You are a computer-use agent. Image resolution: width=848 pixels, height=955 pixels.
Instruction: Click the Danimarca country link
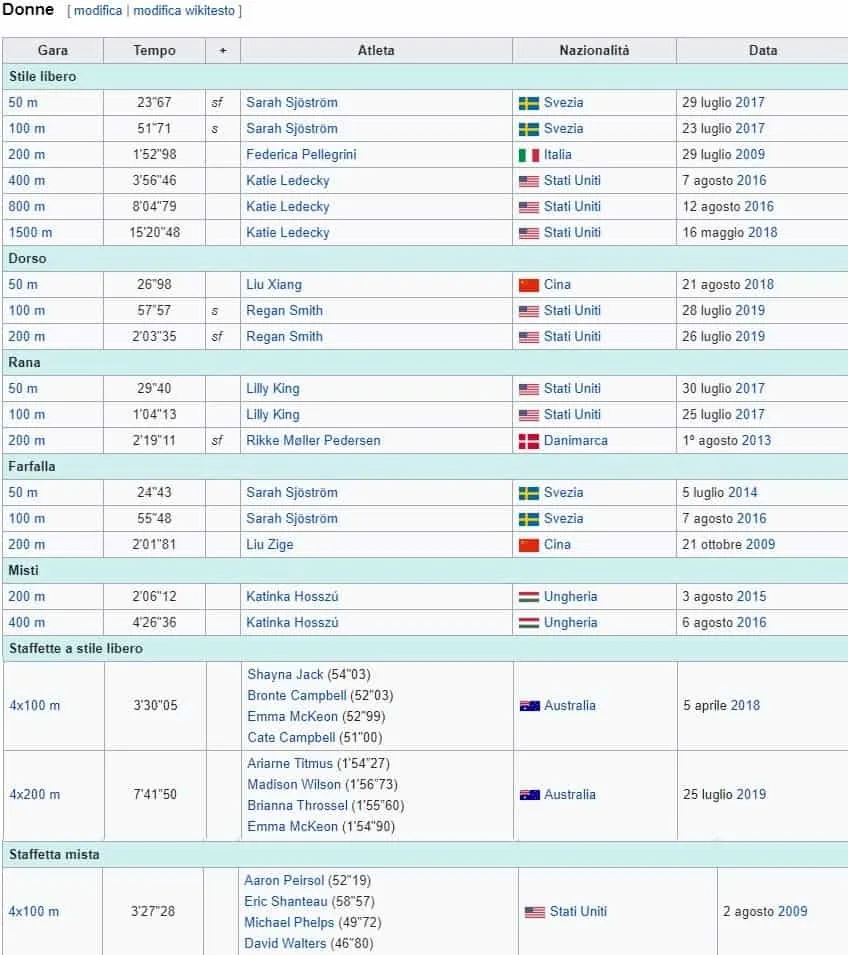pos(575,441)
